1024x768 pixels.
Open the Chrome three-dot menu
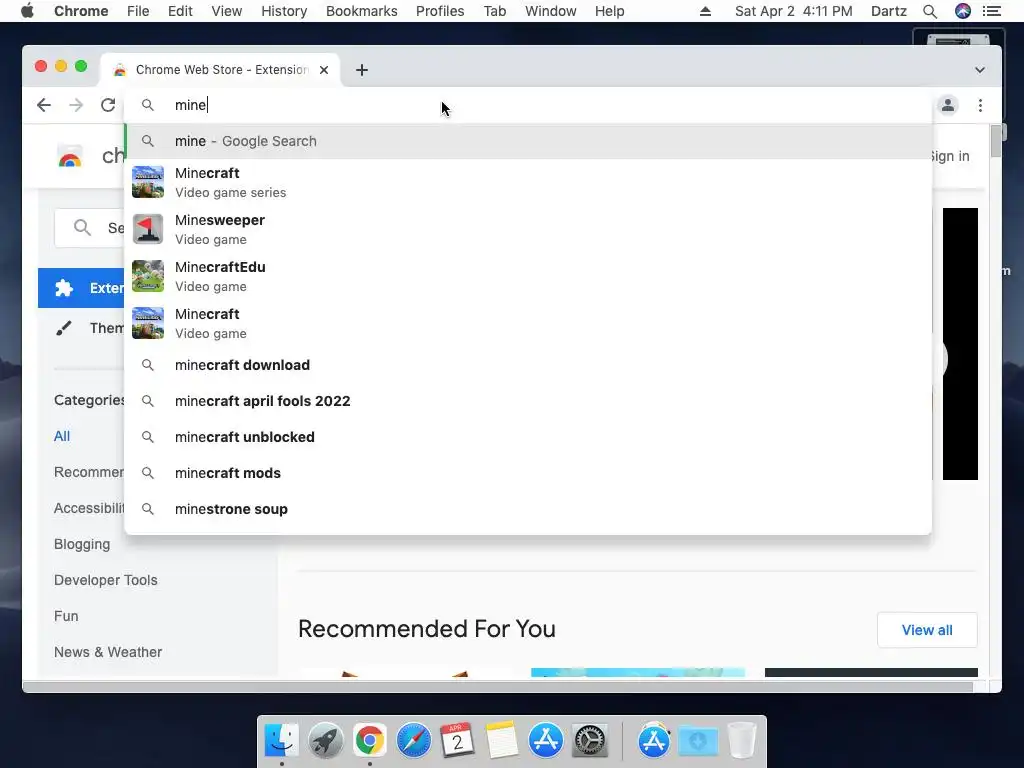coord(980,105)
